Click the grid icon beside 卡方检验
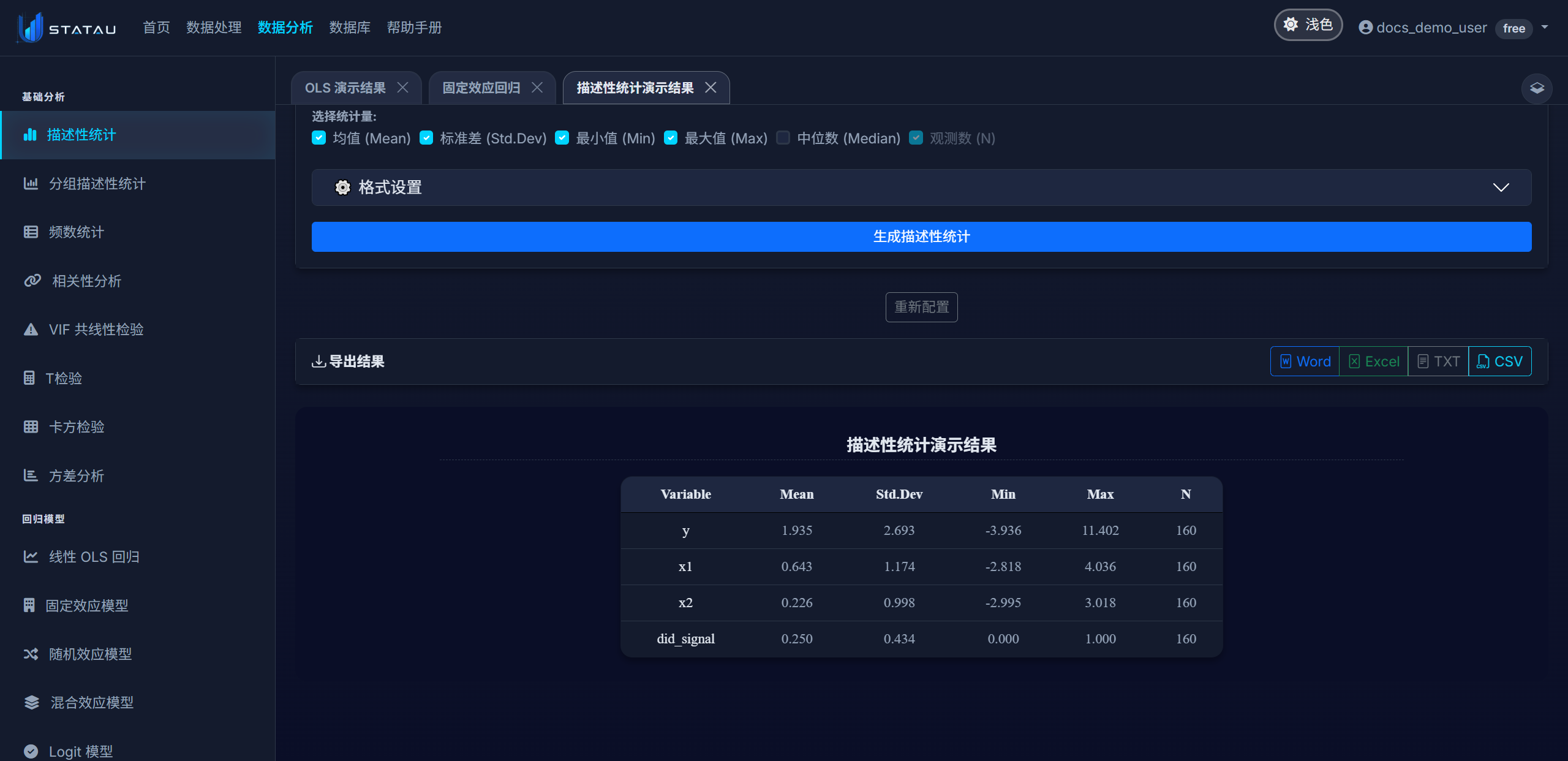 tap(31, 426)
